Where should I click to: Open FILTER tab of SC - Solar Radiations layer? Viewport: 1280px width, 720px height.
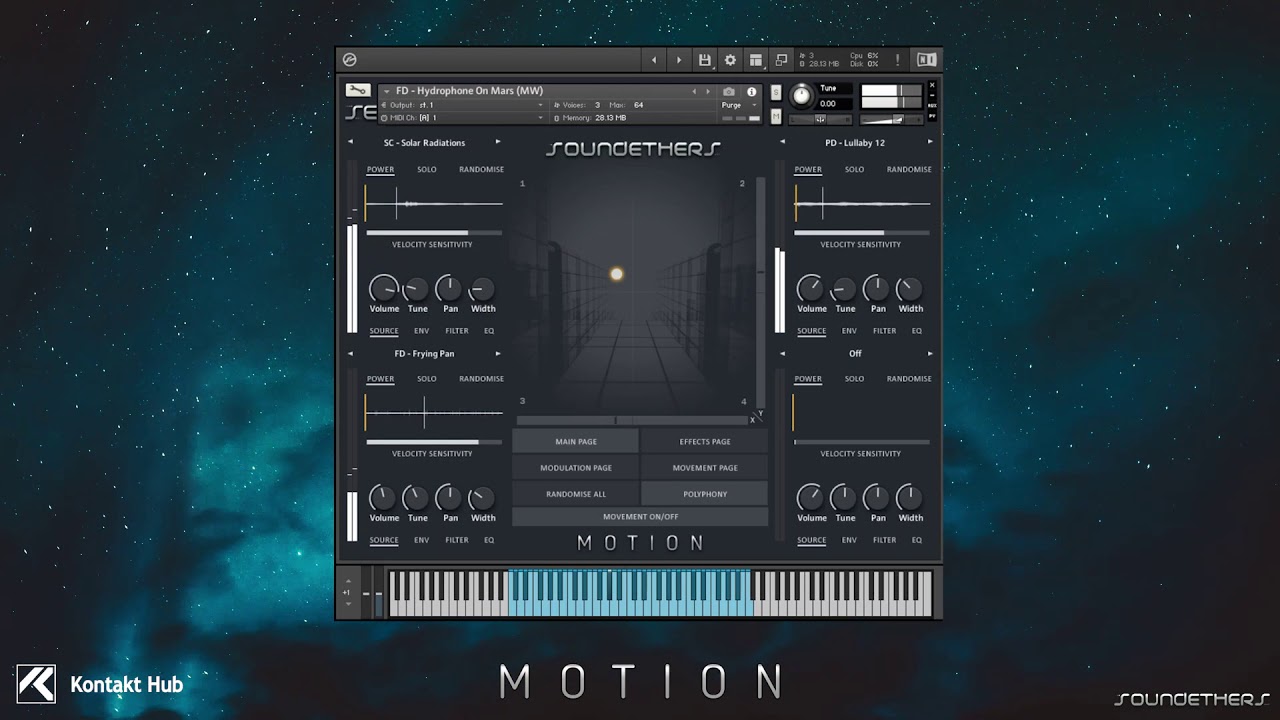(457, 330)
